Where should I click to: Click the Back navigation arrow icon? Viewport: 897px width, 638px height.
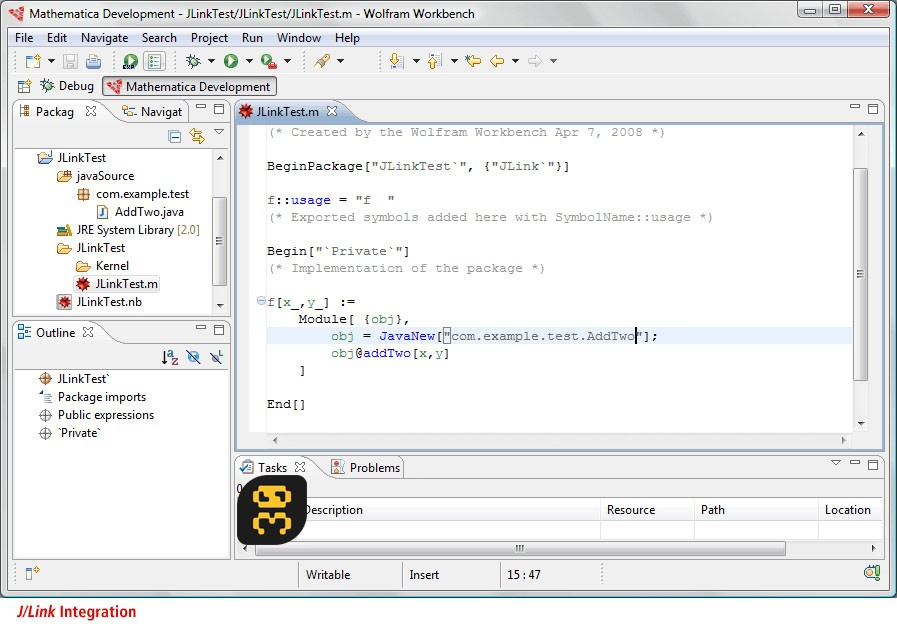click(497, 61)
